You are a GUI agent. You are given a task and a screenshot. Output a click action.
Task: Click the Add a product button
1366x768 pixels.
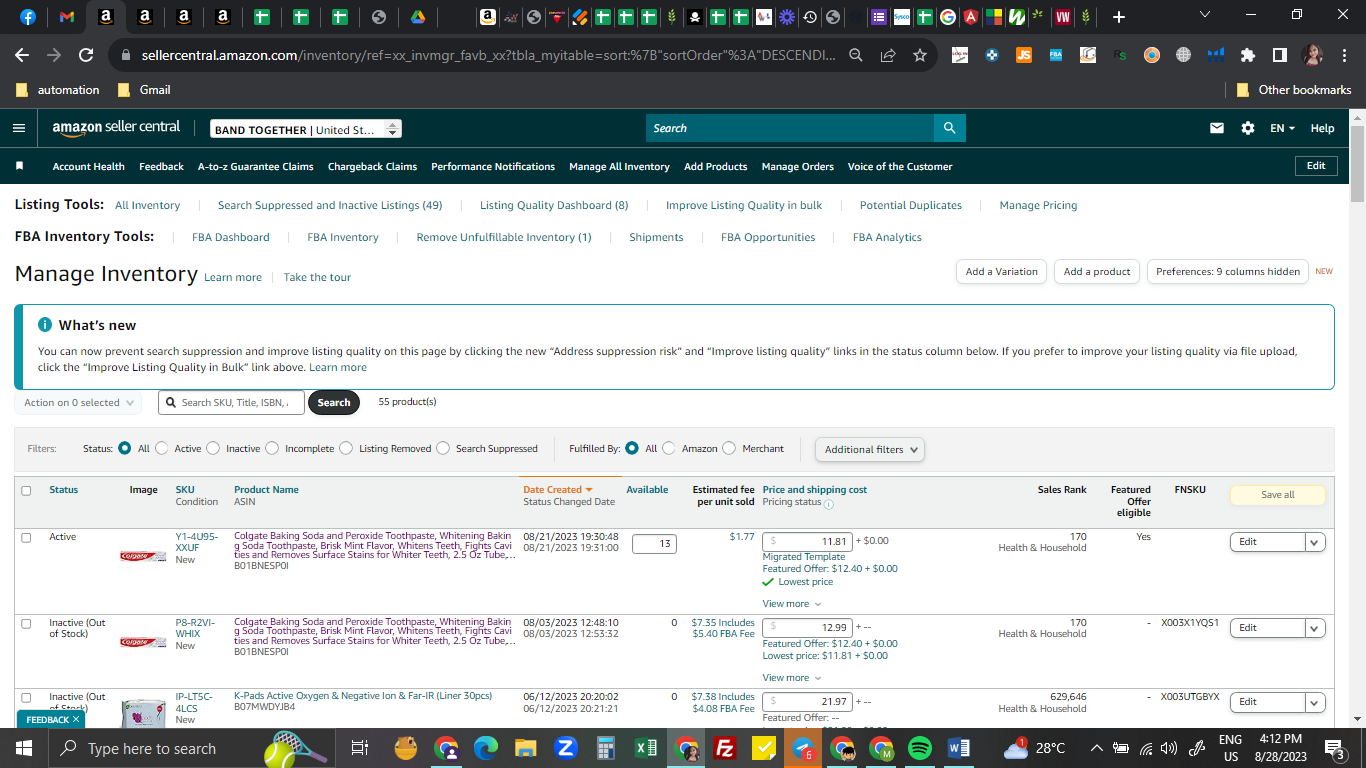click(x=1097, y=271)
